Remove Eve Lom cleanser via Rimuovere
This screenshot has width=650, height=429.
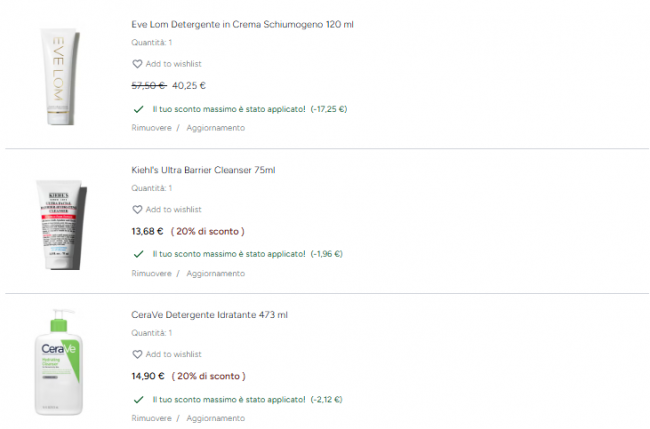pos(151,128)
